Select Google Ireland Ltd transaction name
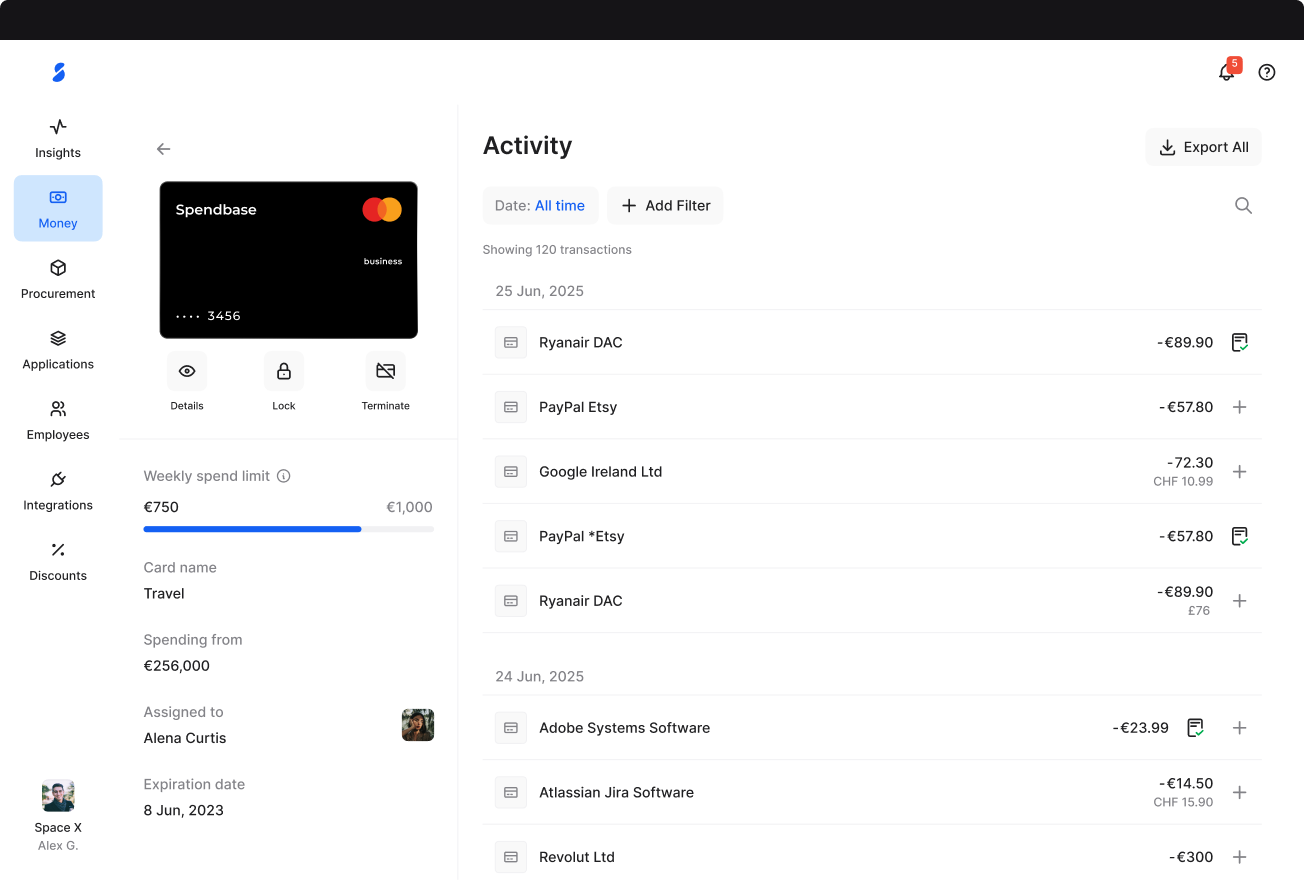Viewport: 1304px width, 882px height. coord(601,471)
